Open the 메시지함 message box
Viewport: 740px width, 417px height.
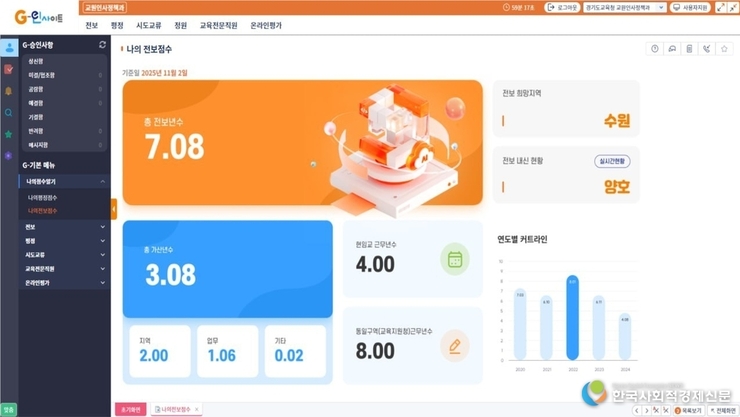pos(38,145)
